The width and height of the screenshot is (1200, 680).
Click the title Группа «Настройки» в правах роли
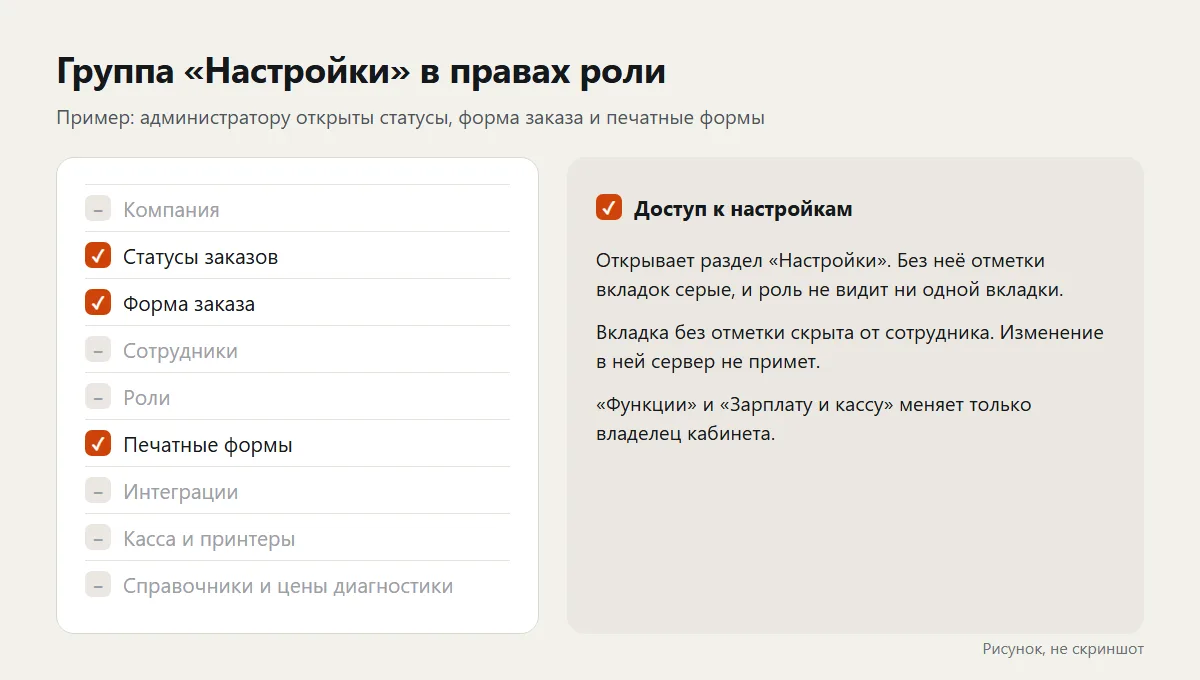(x=361, y=73)
